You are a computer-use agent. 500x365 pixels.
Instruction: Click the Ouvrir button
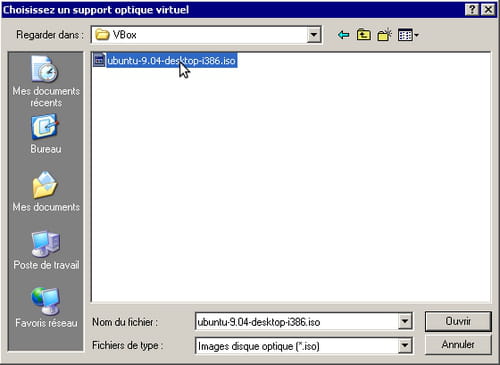coord(458,321)
